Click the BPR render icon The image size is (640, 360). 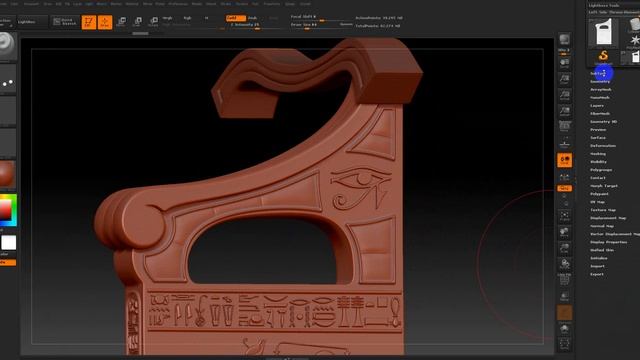coord(564,40)
